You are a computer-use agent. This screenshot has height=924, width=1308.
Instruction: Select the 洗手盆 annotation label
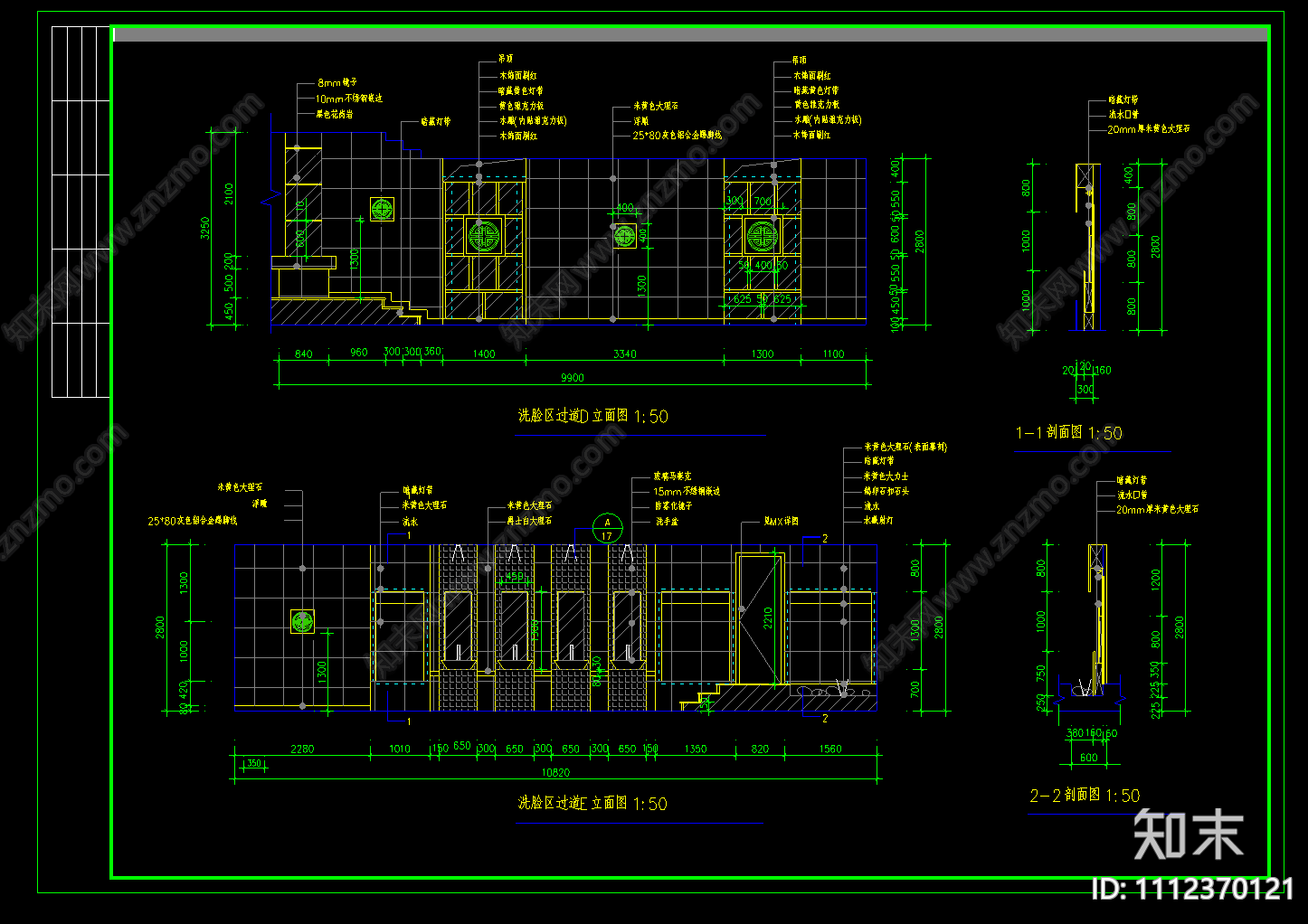[667, 522]
